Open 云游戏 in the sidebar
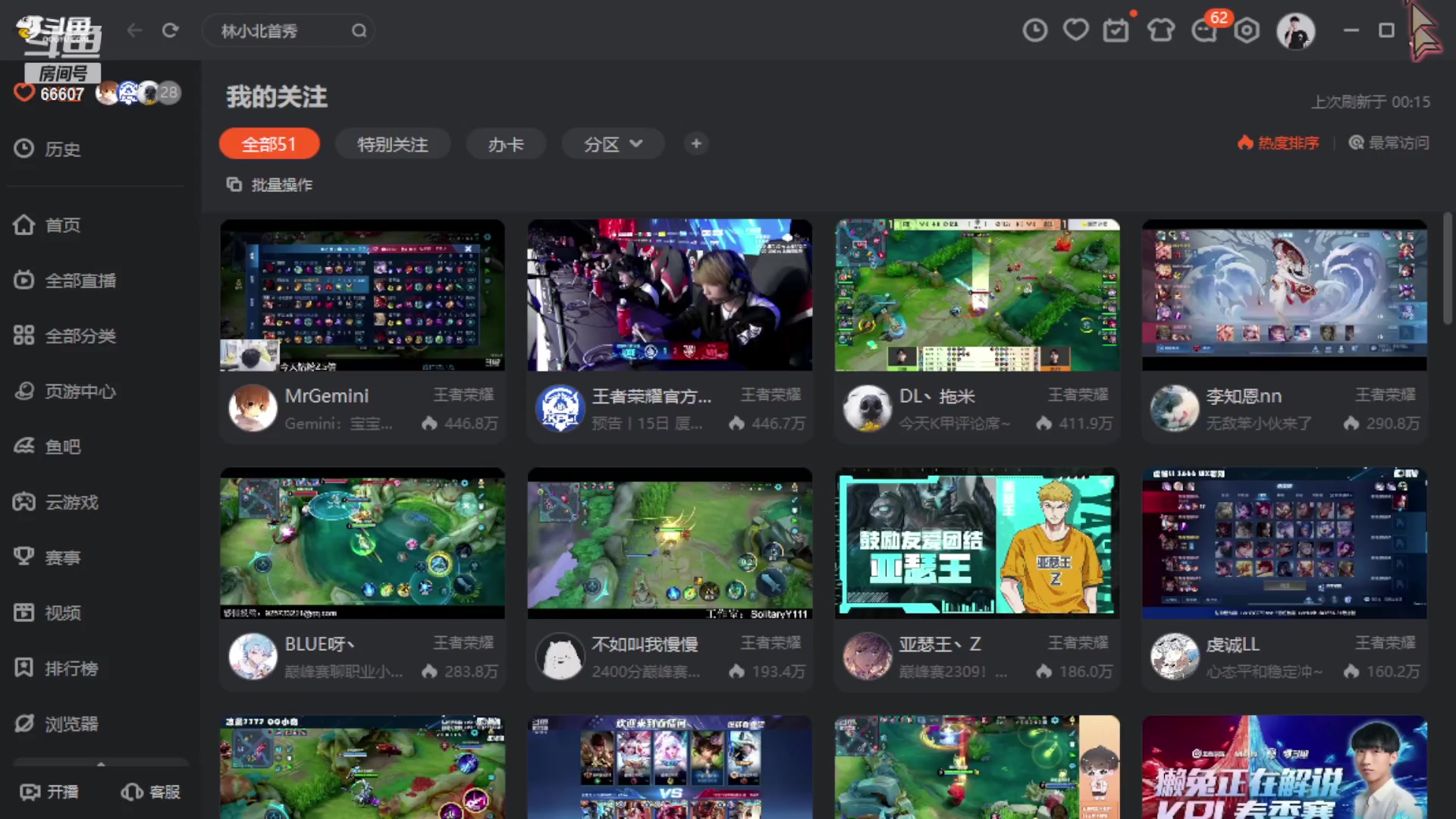This screenshot has width=1456, height=819. coord(56,502)
